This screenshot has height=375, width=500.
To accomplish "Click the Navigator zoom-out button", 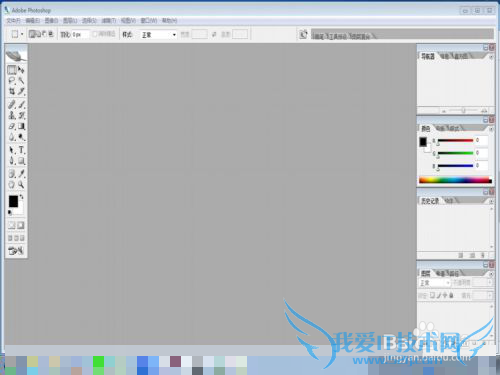I will (444, 111).
